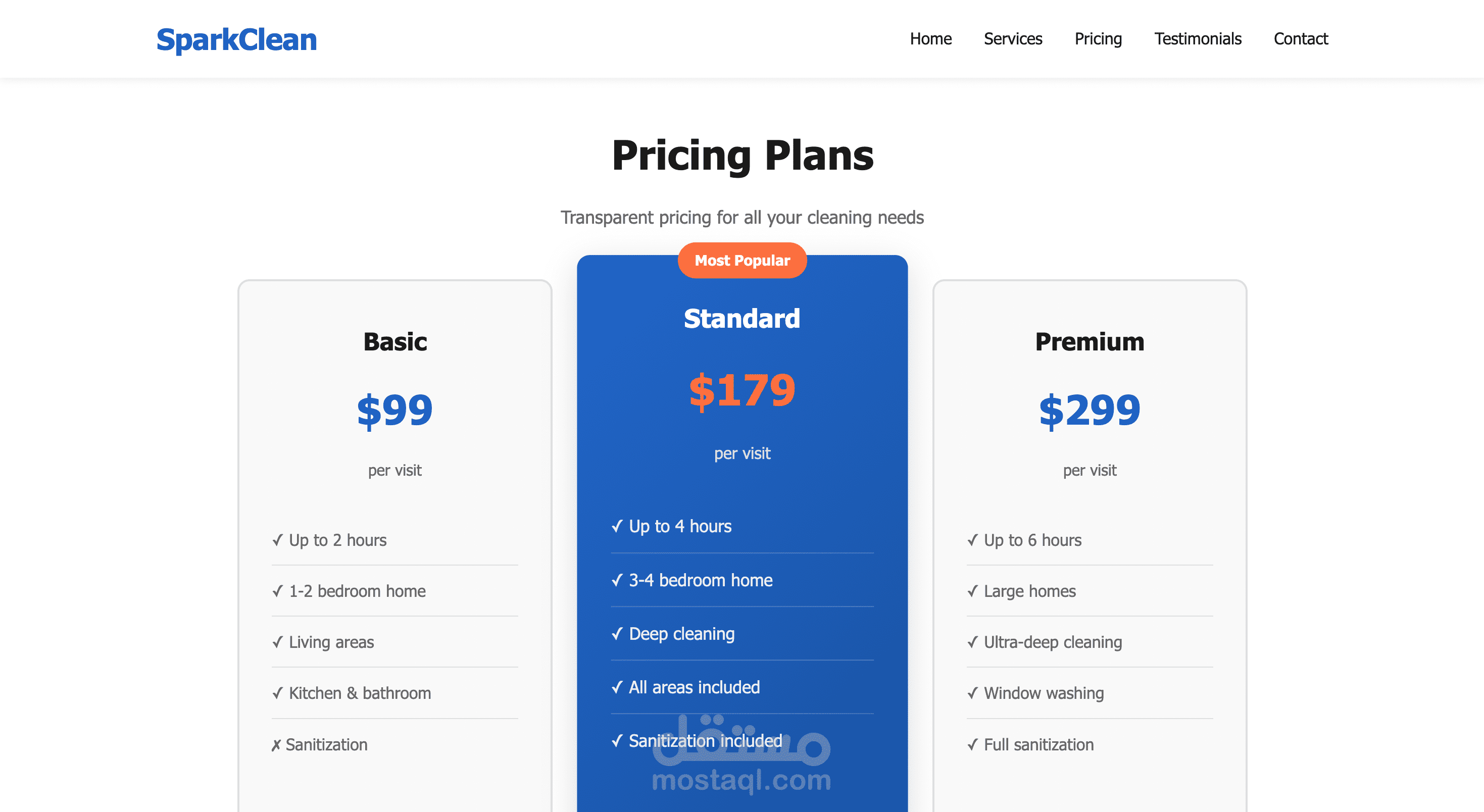Viewport: 1484px width, 812px height.
Task: Select the Premium plan title
Action: pos(1090,341)
